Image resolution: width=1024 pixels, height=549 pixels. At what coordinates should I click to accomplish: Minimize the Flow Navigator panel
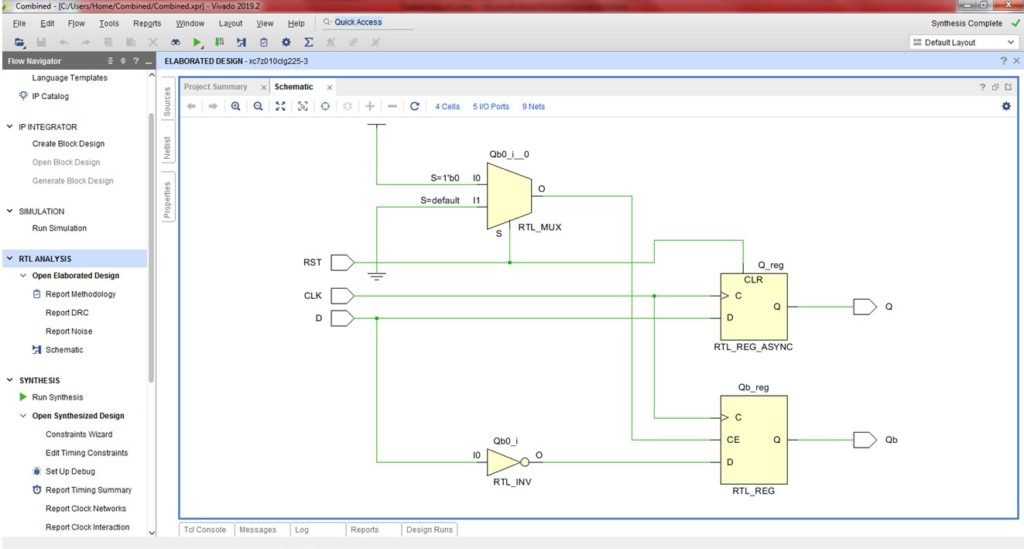tap(149, 61)
